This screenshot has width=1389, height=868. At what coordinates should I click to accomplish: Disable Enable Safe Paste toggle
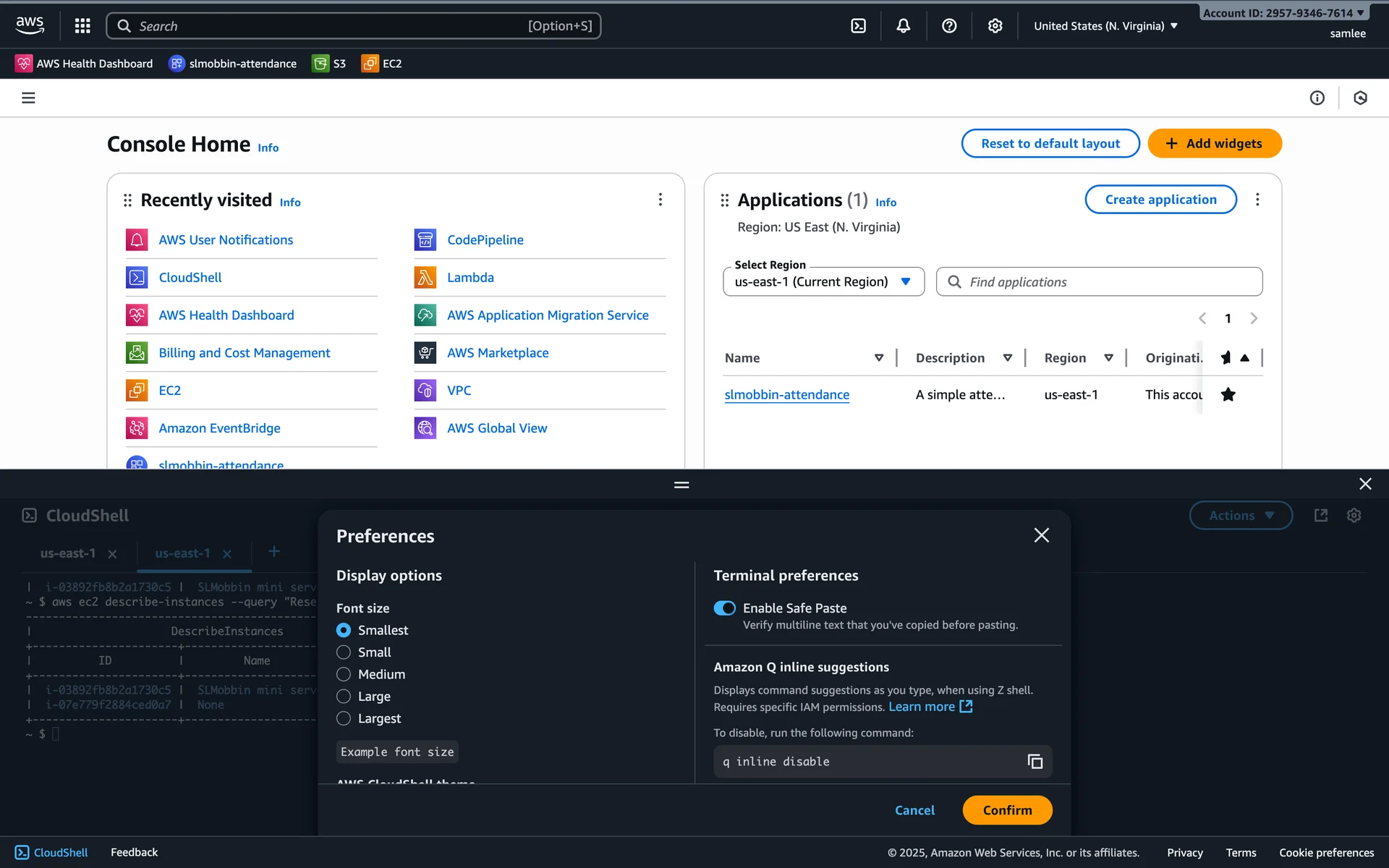pyautogui.click(x=724, y=608)
